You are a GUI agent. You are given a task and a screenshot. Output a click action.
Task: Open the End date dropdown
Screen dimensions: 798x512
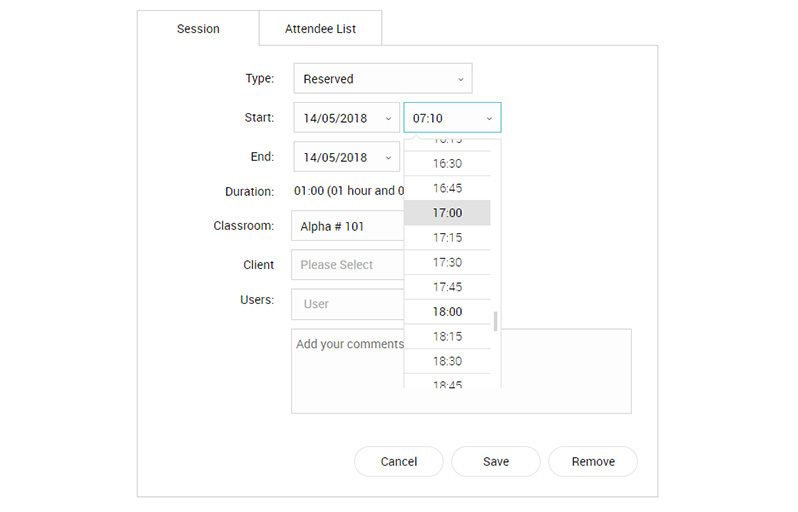[347, 157]
